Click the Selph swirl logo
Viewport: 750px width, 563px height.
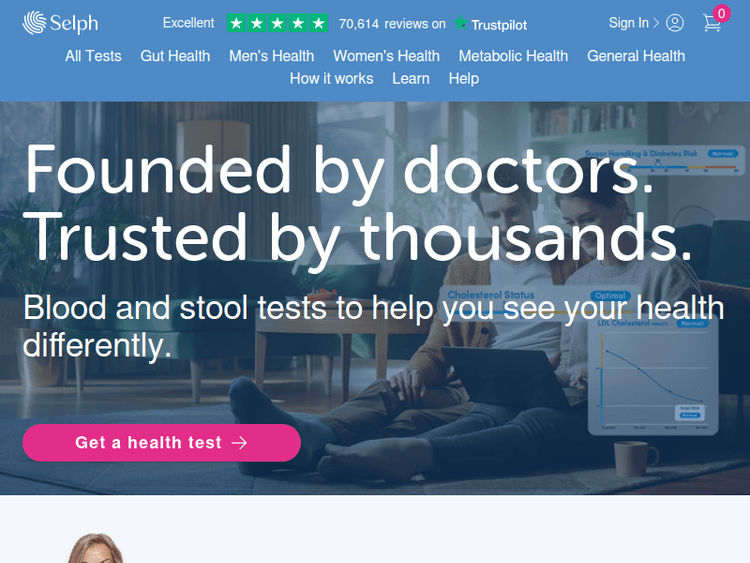34,22
